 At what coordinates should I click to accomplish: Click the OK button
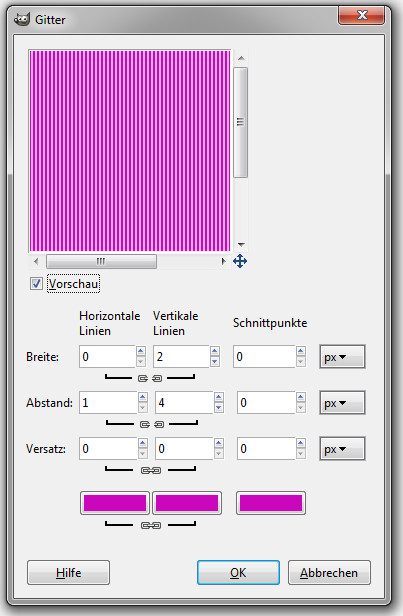[x=238, y=572]
